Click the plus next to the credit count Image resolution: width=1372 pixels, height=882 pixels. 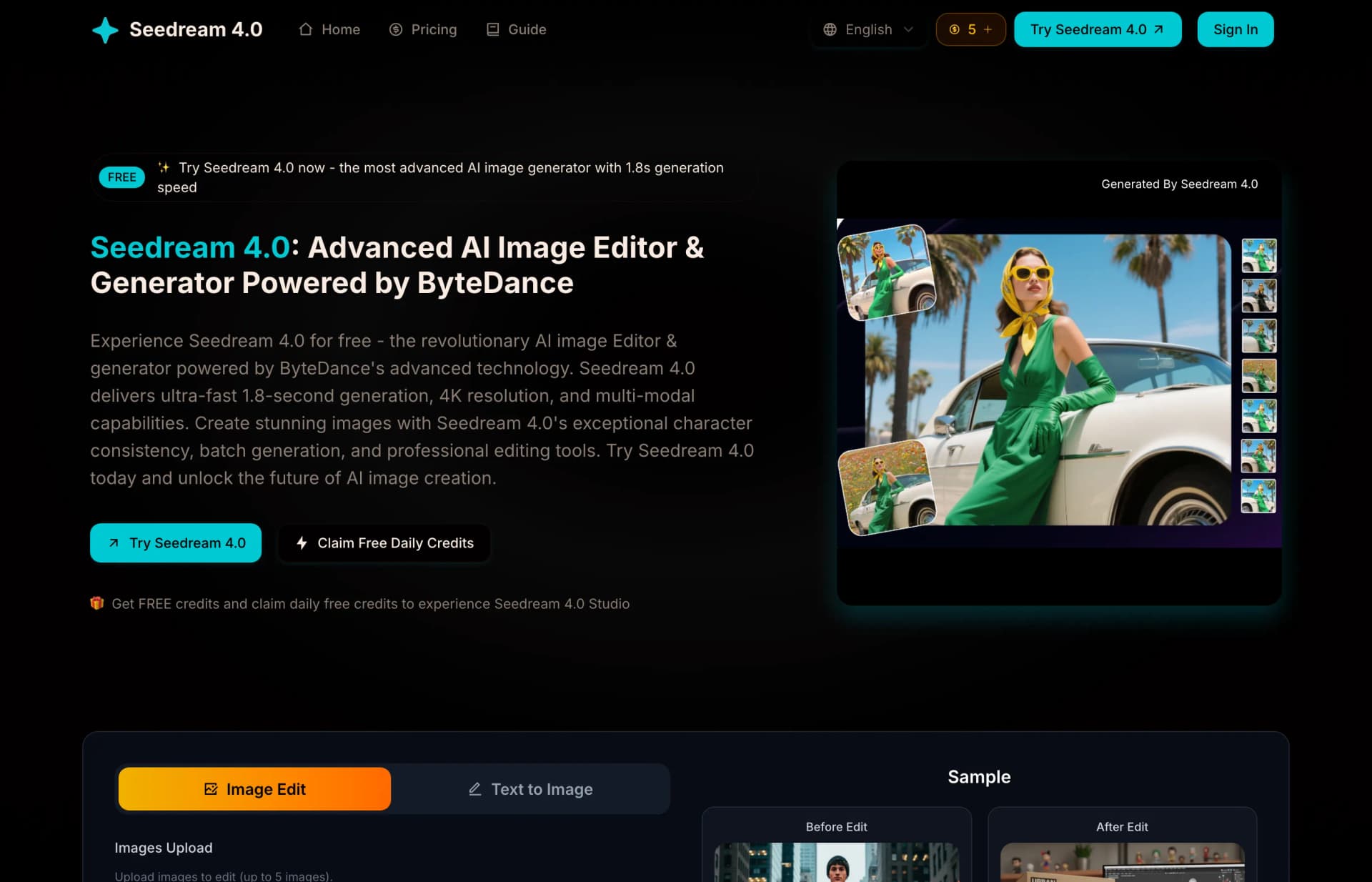pyautogui.click(x=988, y=29)
